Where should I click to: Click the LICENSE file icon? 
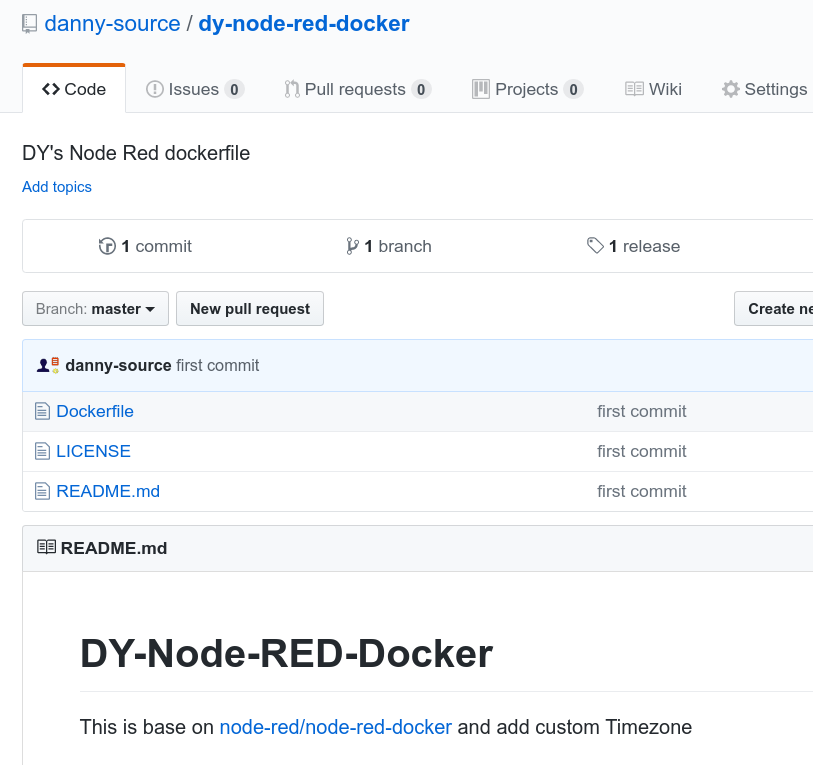42,451
